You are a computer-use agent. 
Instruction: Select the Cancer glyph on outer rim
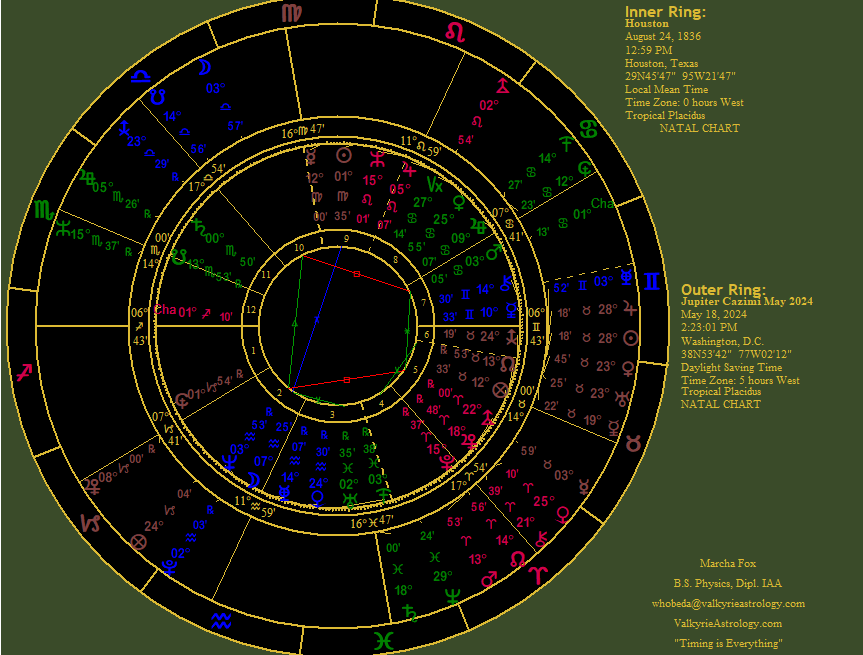(x=589, y=128)
